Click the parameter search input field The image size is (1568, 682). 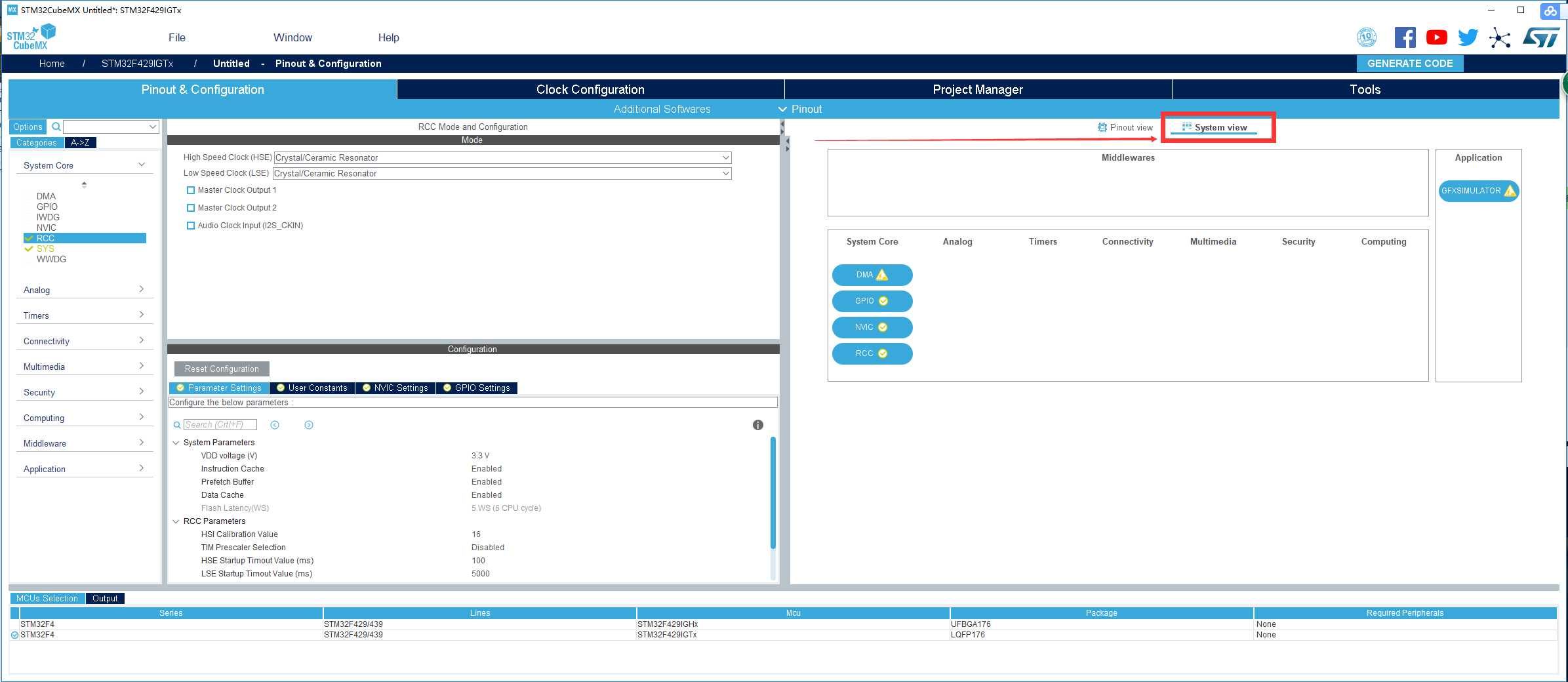coord(220,425)
